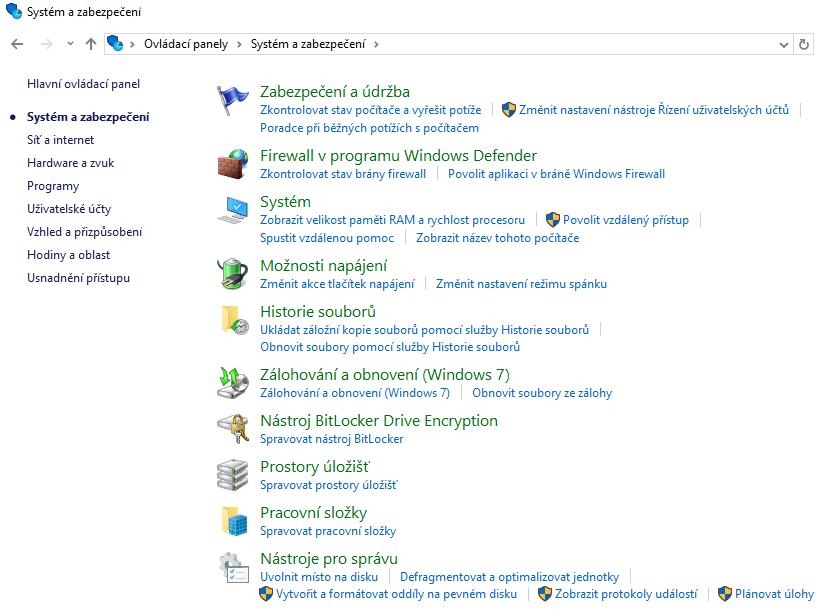
Task: Click the Zabezpečení a údržba flag icon
Action: click(232, 100)
